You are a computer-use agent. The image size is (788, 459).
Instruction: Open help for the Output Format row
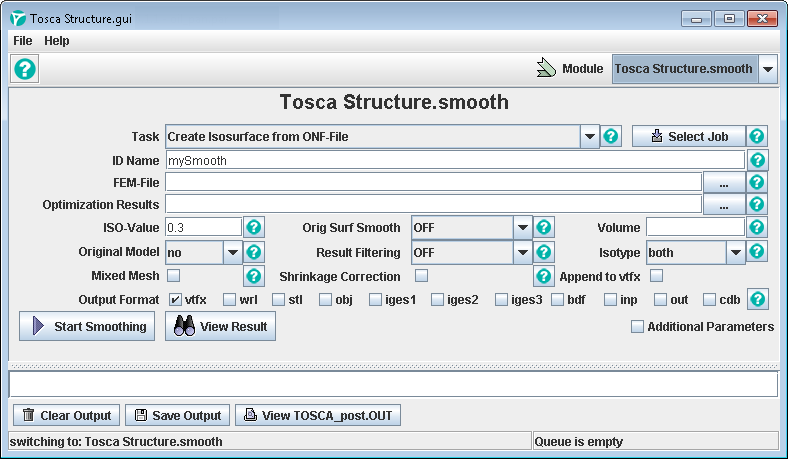coord(757,299)
